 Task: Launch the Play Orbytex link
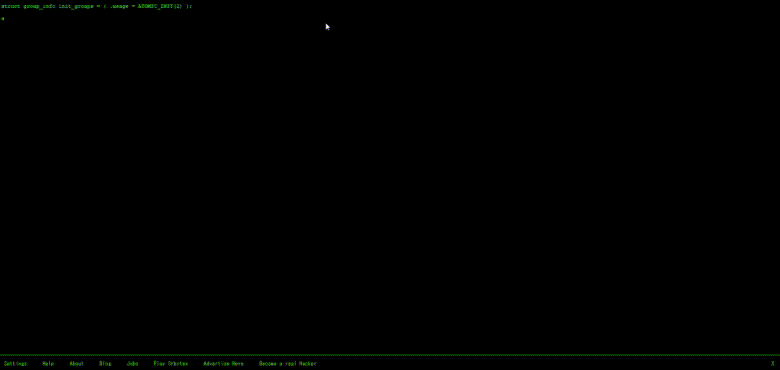pyautogui.click(x=171, y=364)
